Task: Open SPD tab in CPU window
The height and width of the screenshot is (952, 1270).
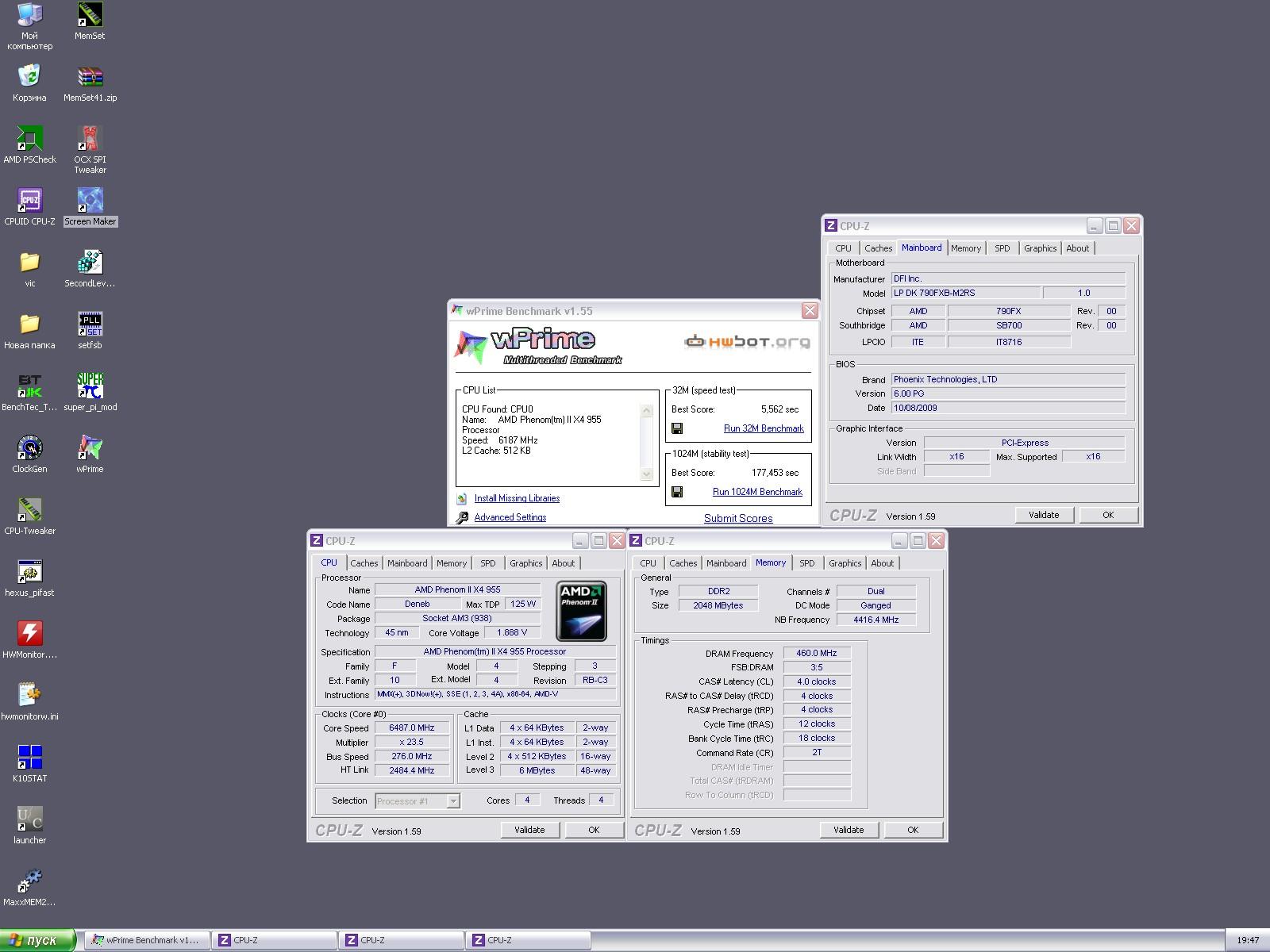Action: point(488,563)
